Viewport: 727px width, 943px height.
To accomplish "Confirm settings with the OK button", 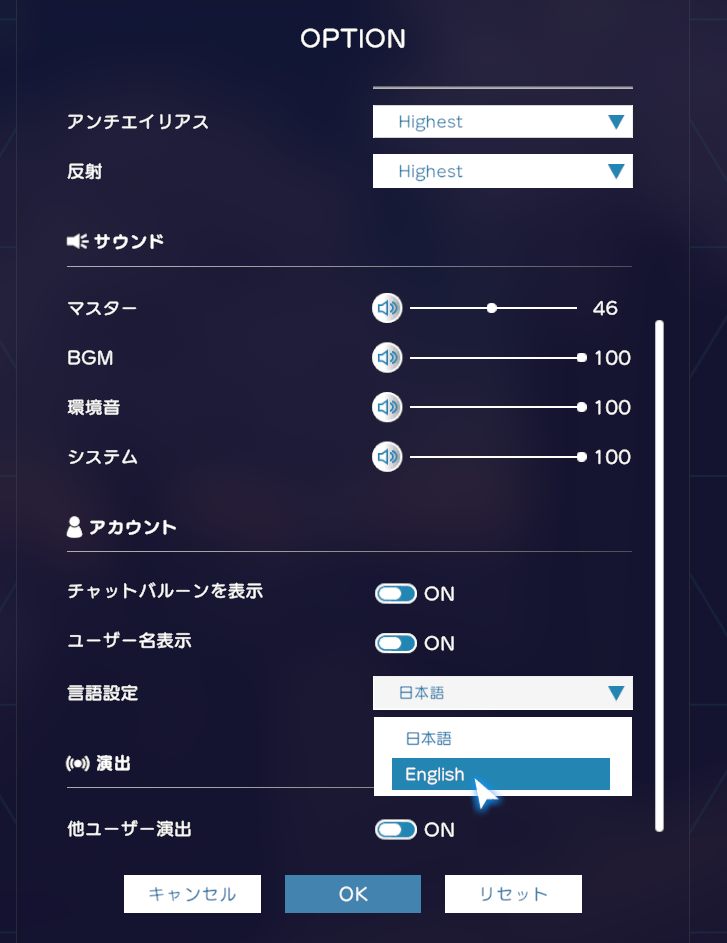I will pyautogui.click(x=353, y=894).
